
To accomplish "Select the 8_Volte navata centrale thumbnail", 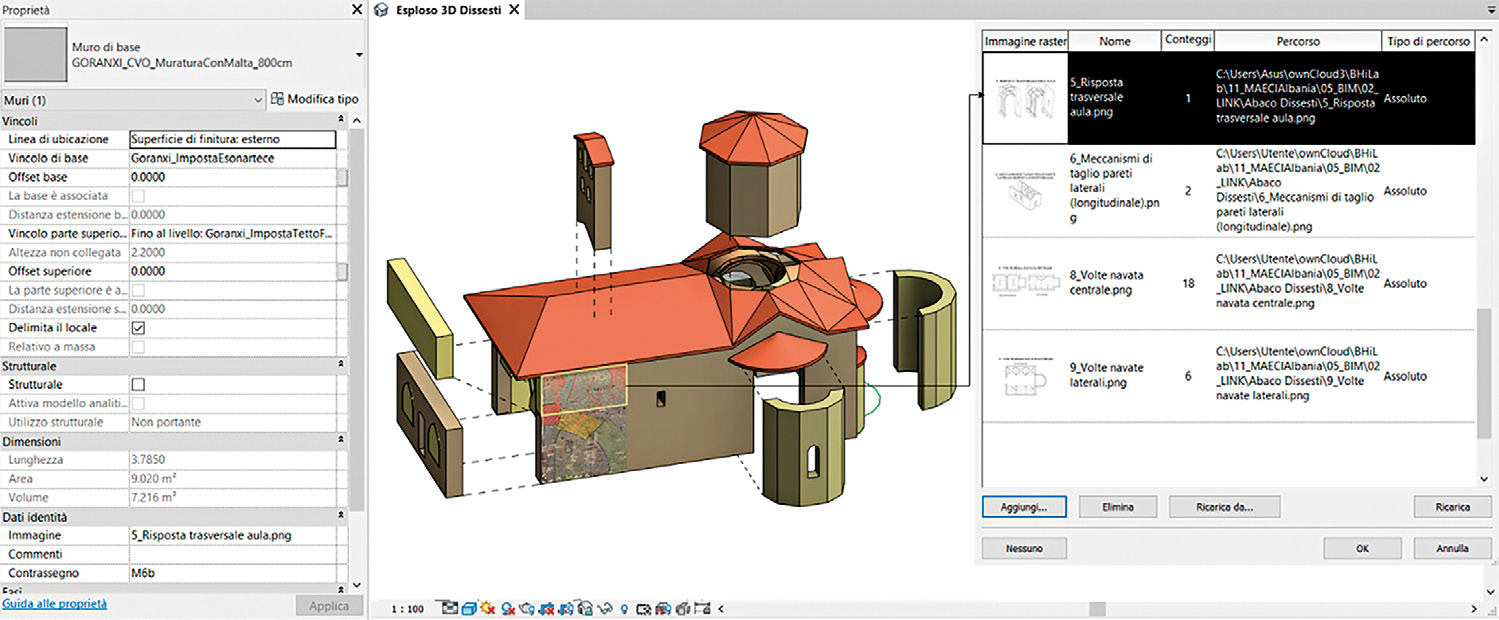I will pos(1025,283).
